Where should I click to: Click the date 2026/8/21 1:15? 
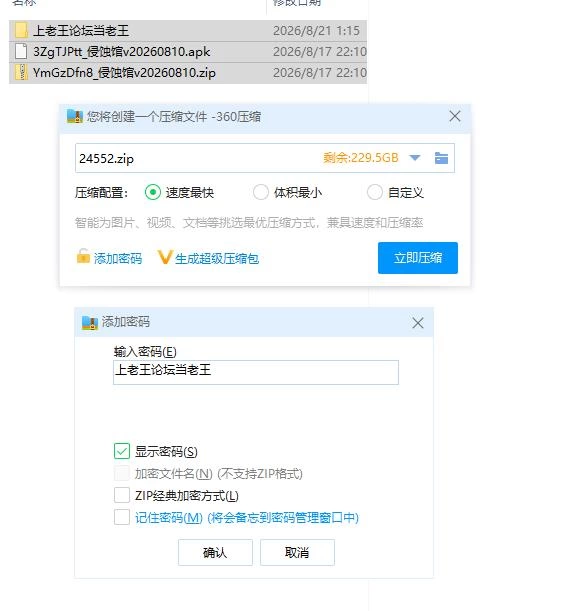point(316,30)
